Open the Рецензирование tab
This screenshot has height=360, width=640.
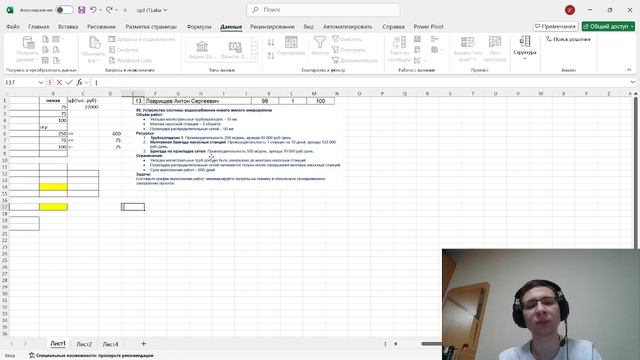coord(272,27)
